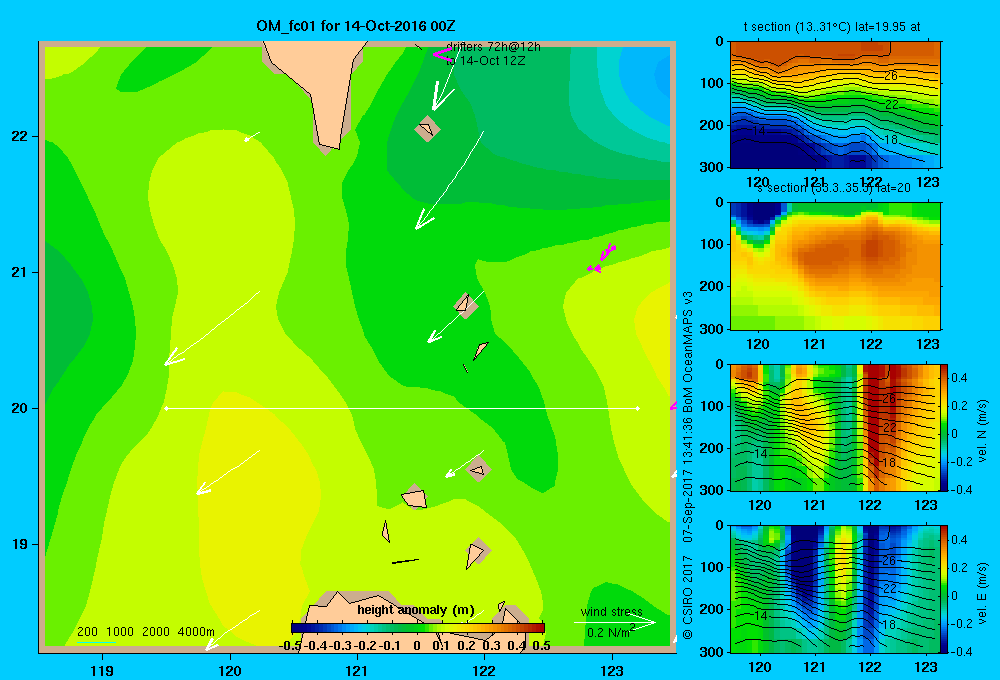Click the "-0.5" tick on height anomaly colorbar
Image resolution: width=1000 pixels, height=680 pixels.
290,646
